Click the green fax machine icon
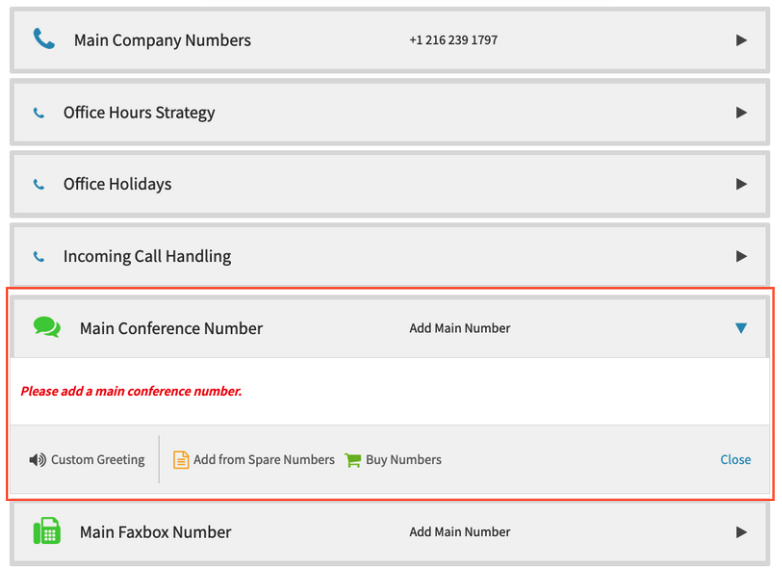Image resolution: width=782 pixels, height=576 pixels. [47, 531]
